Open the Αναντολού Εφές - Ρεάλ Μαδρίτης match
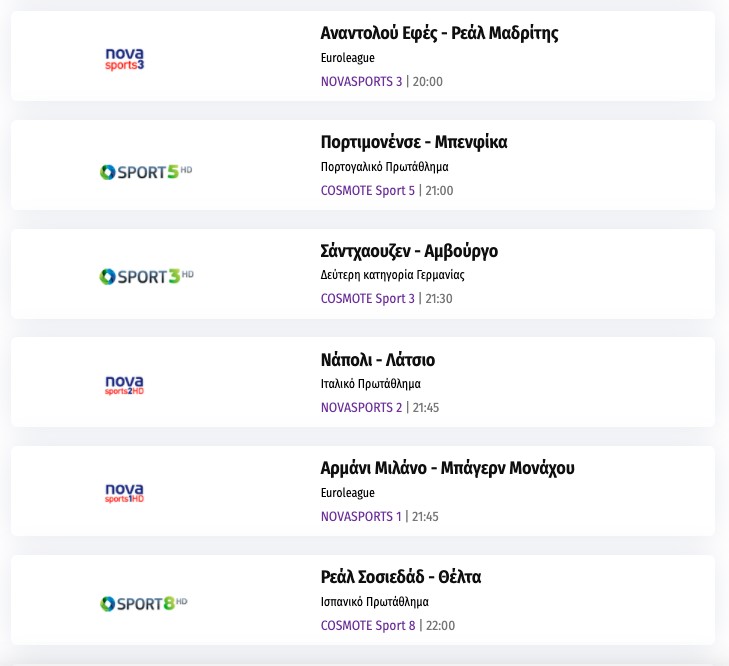Image resolution: width=729 pixels, height=666 pixels. (x=439, y=33)
